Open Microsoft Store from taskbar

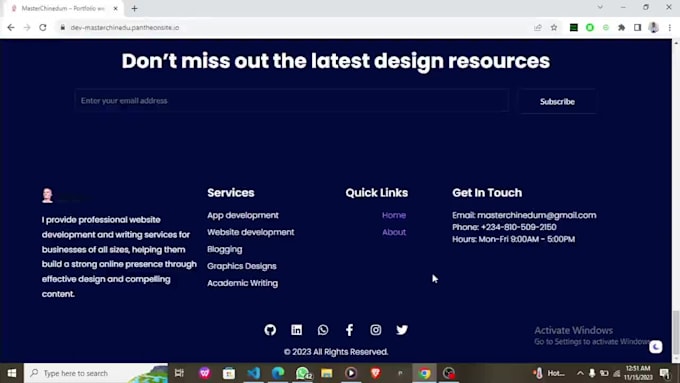click(x=229, y=373)
